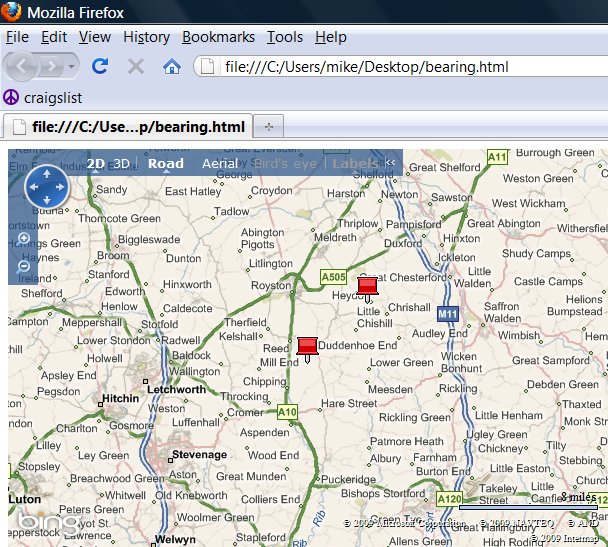Click the craigslist peace-sign favicon

[11, 97]
